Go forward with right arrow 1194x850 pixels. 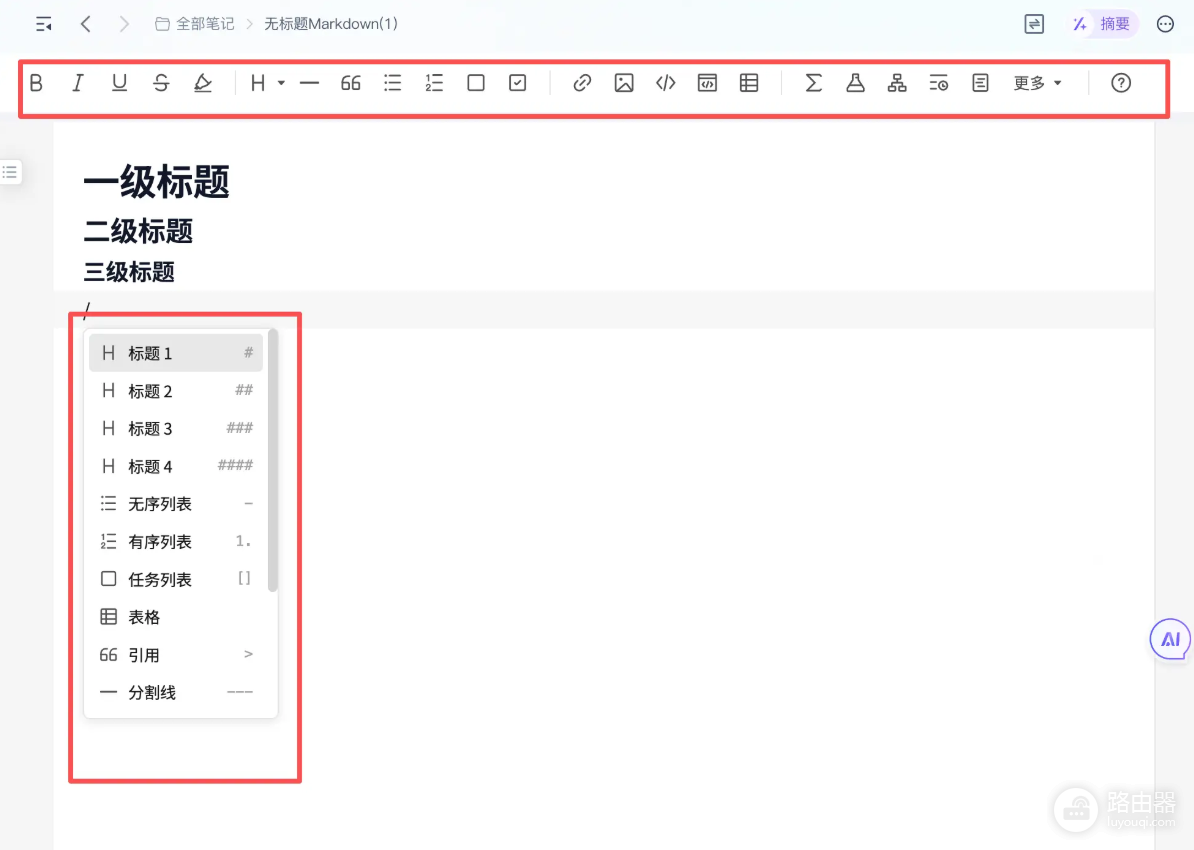pyautogui.click(x=124, y=24)
